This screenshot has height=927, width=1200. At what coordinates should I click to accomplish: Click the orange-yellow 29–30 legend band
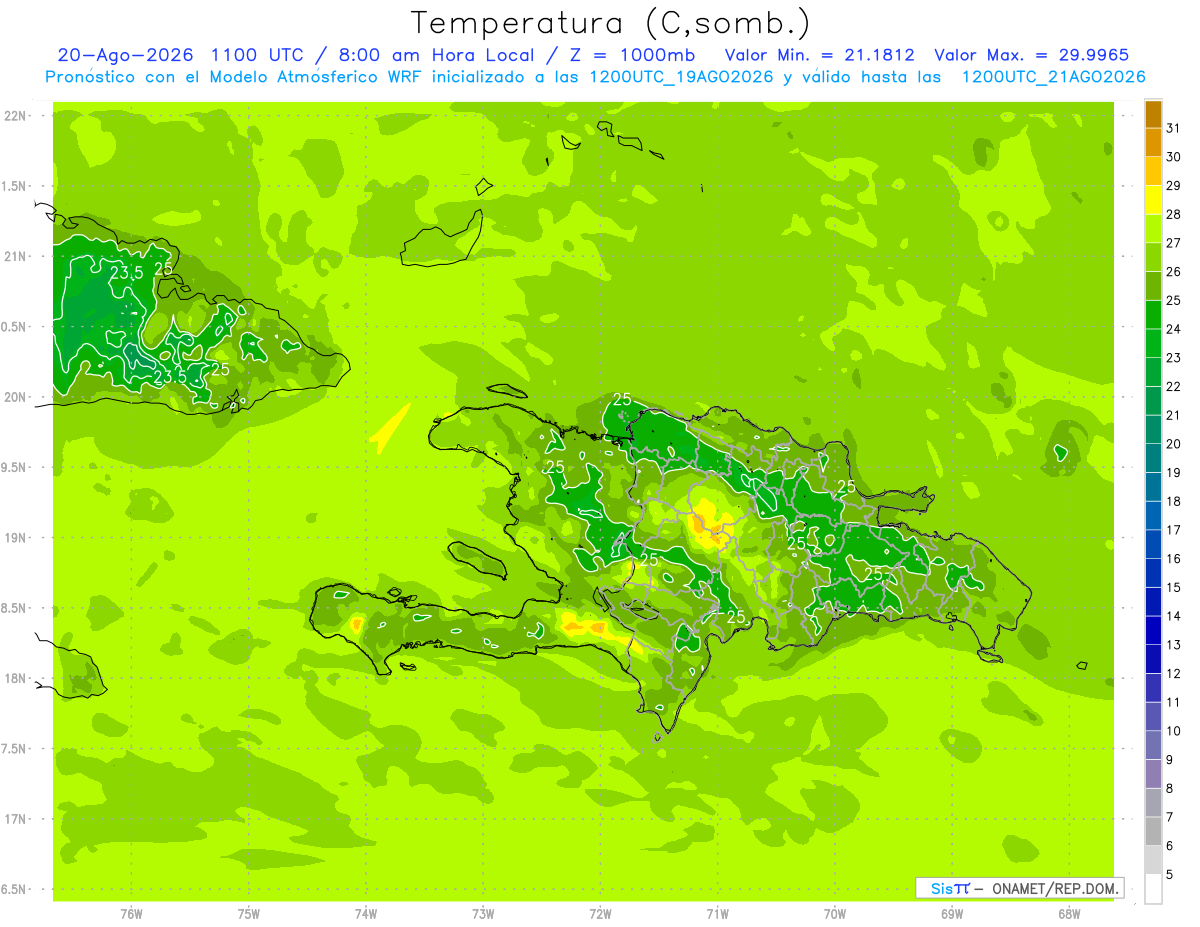(x=1153, y=171)
